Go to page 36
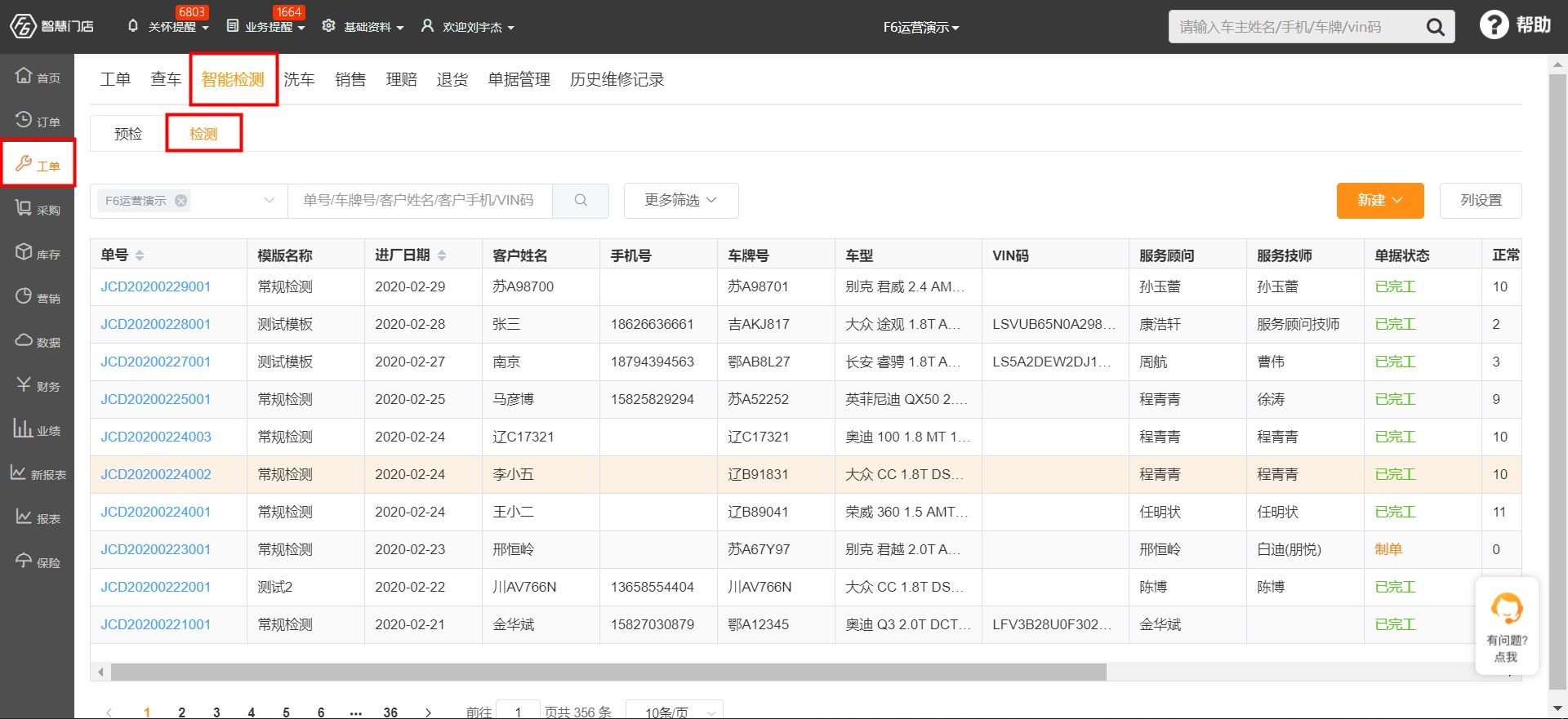This screenshot has width=1568, height=719. (x=390, y=712)
